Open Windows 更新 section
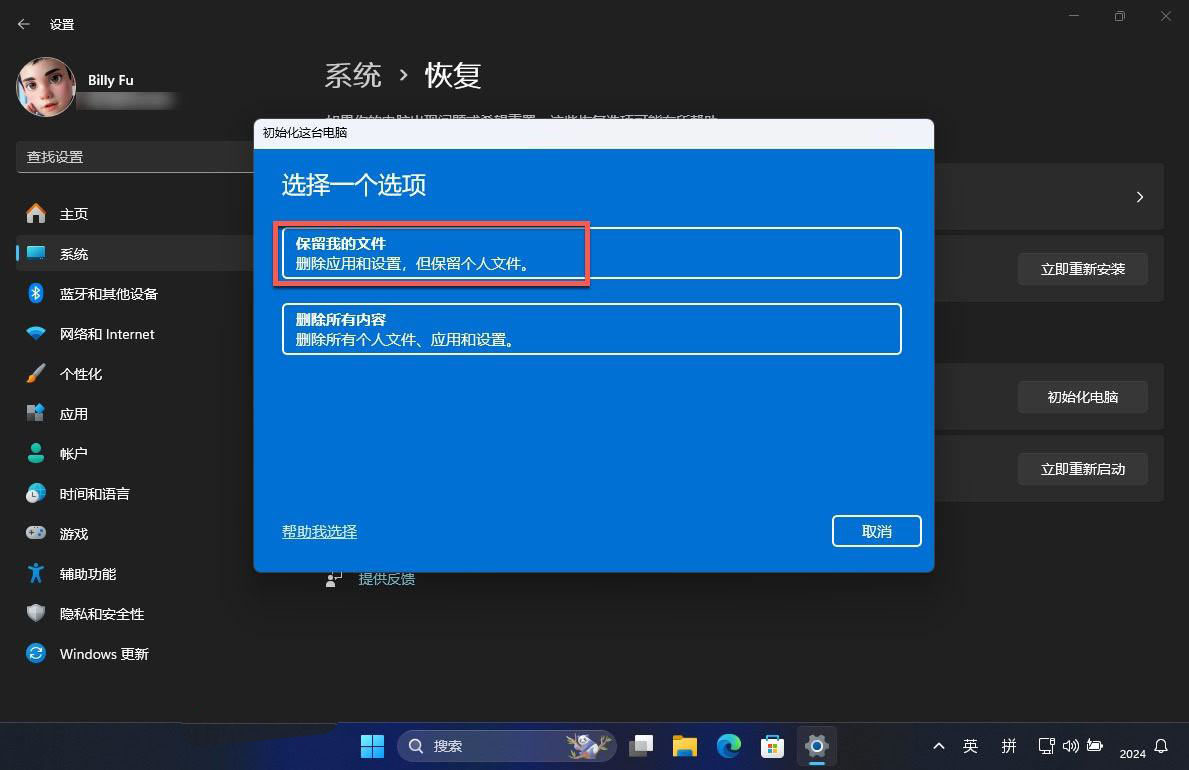 pos(103,654)
